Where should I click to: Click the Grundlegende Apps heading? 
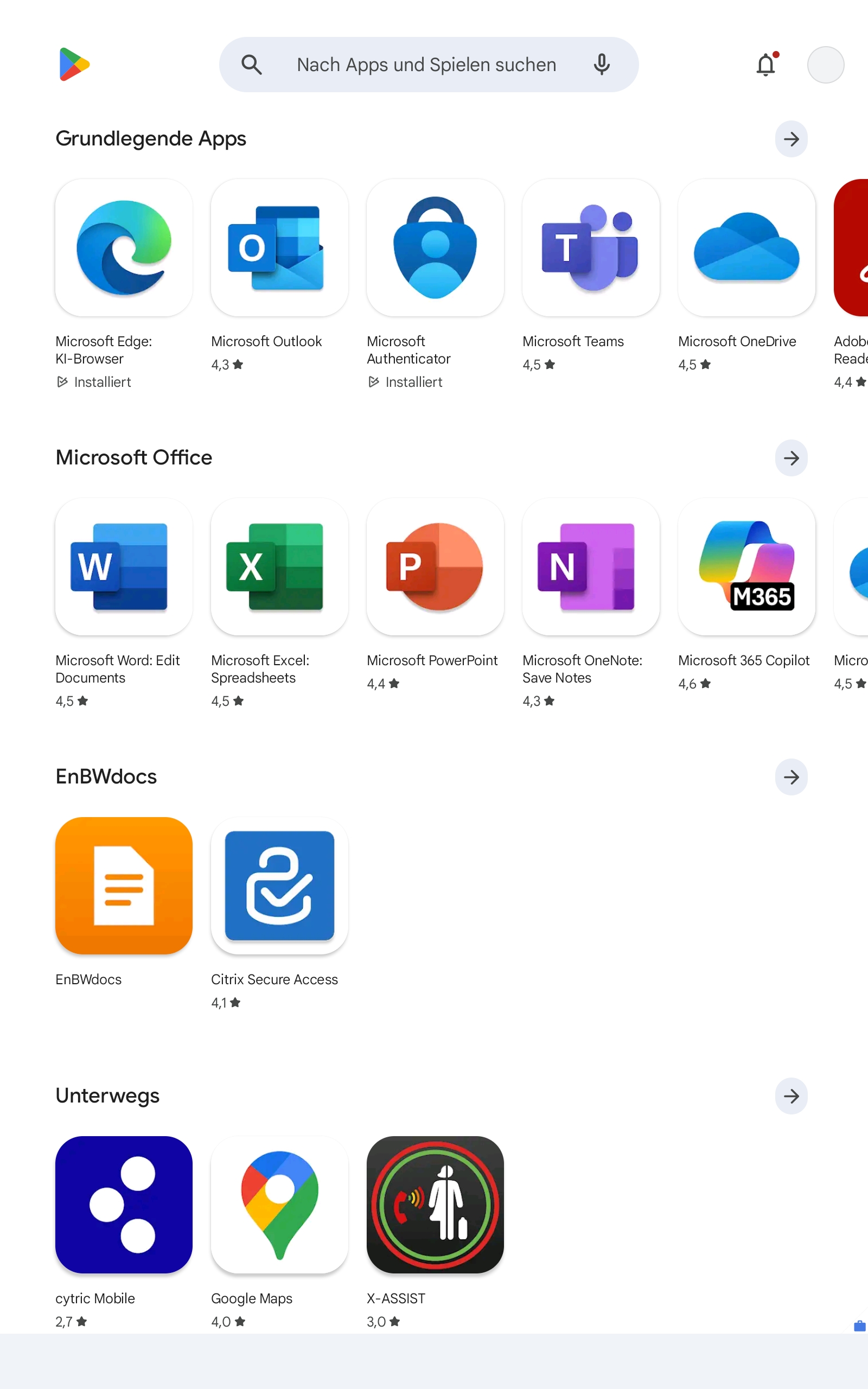(x=151, y=139)
